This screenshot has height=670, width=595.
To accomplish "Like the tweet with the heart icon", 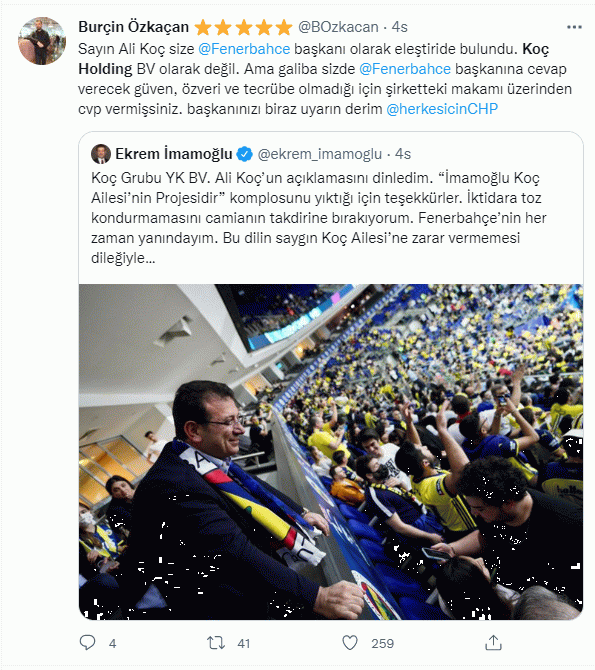I will [350, 643].
